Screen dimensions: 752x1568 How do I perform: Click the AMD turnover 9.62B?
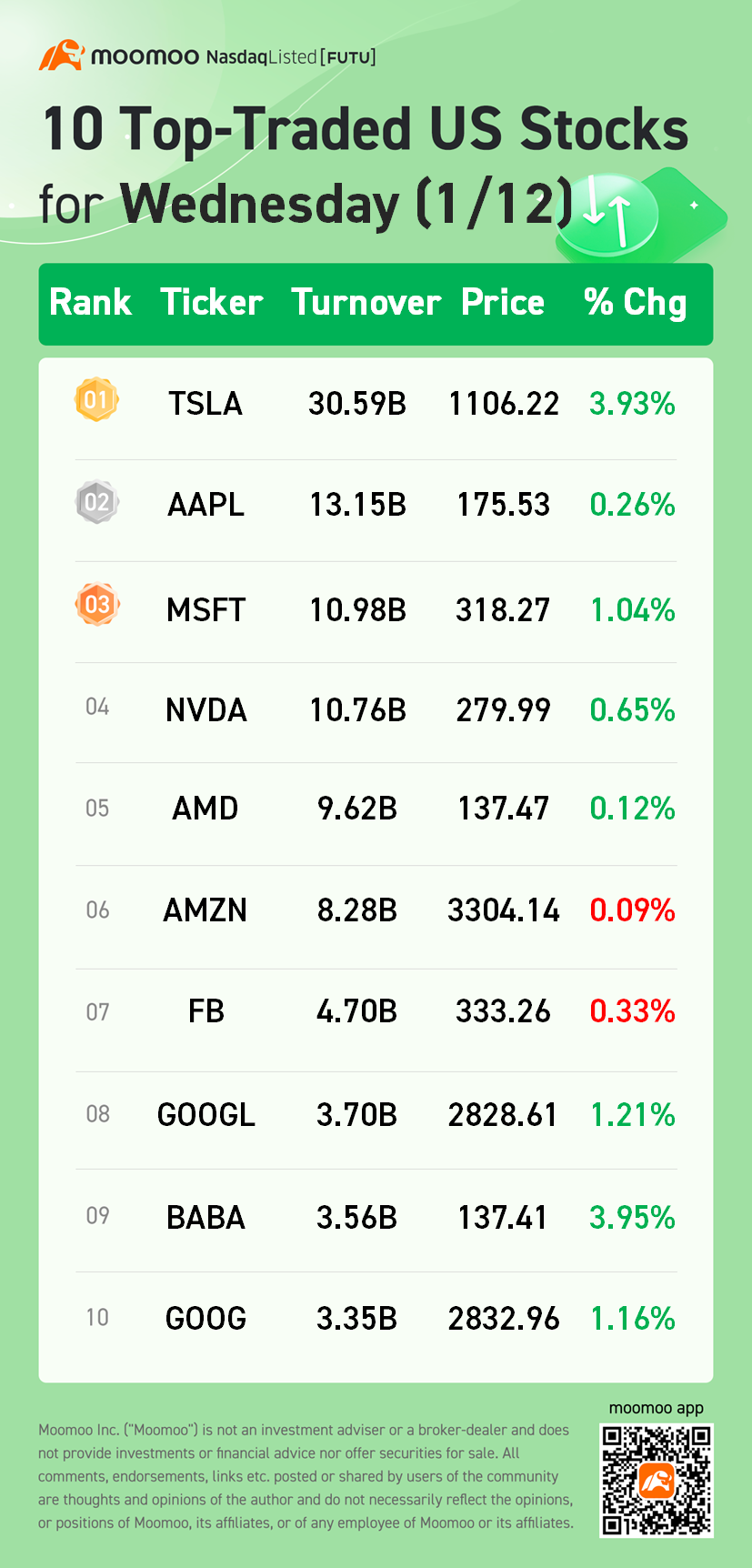[x=356, y=808]
